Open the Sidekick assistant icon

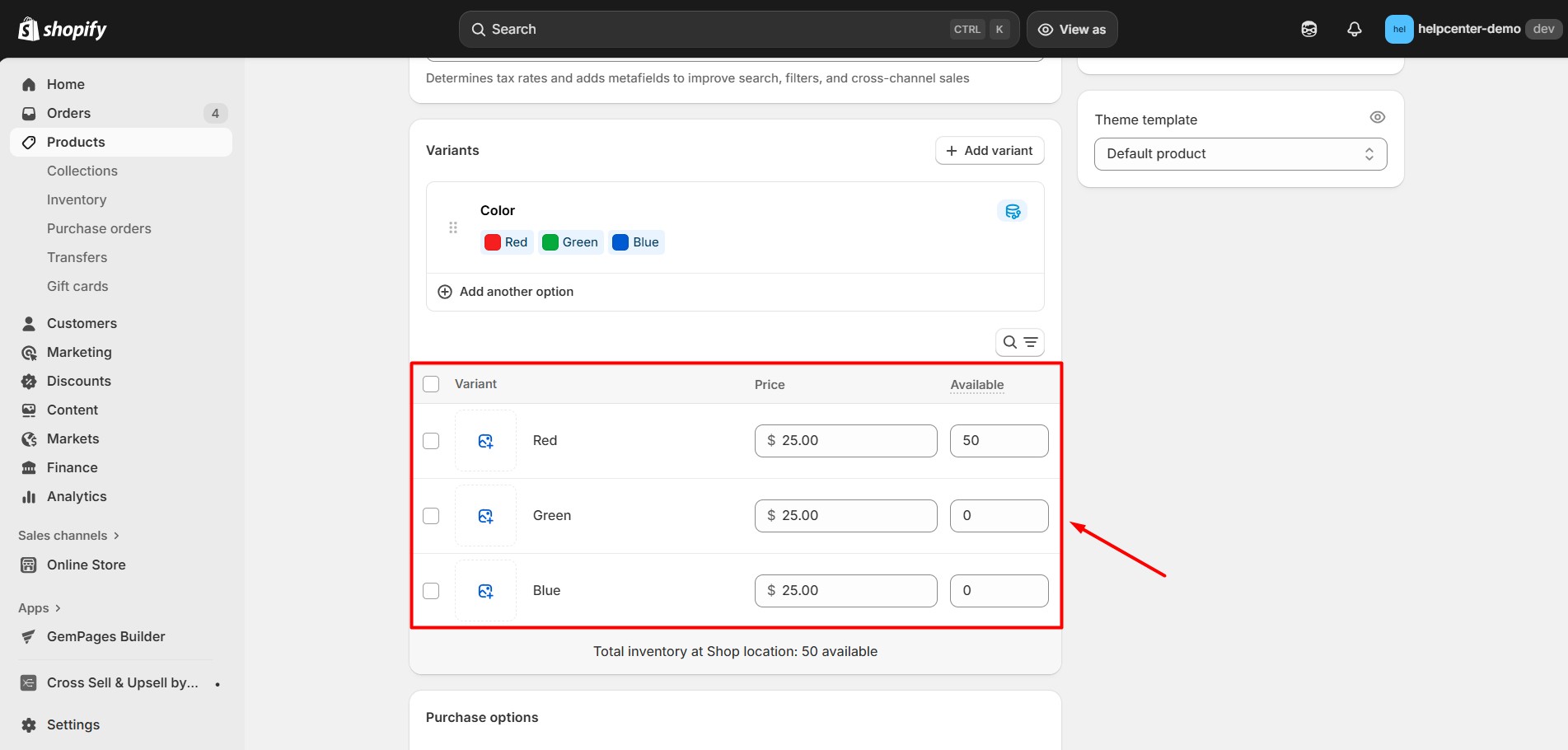click(x=1308, y=29)
